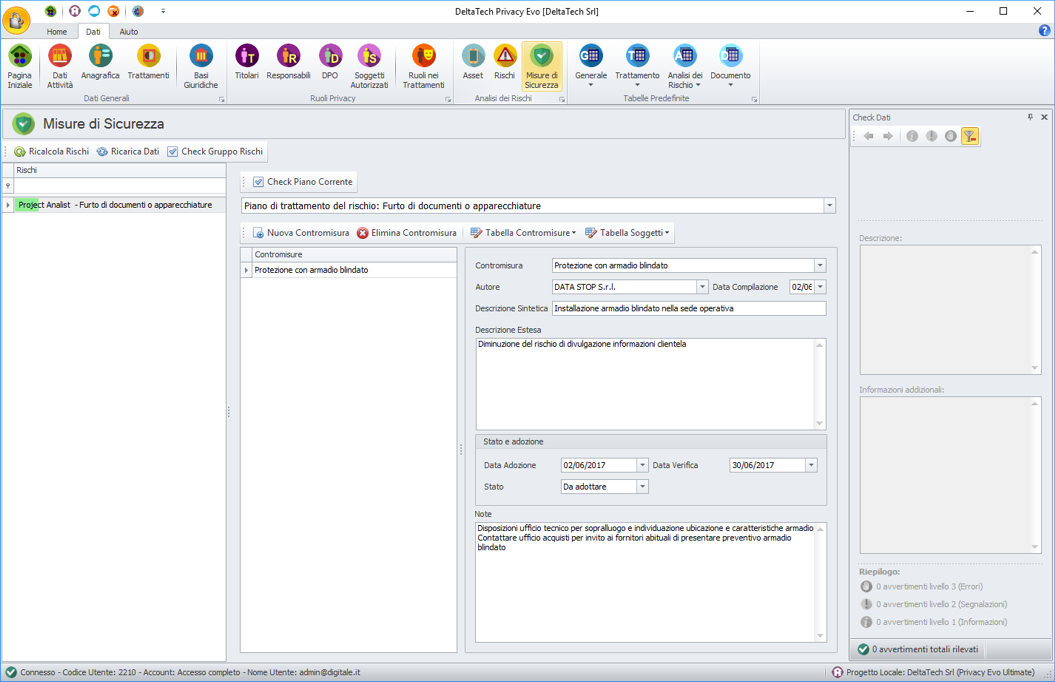This screenshot has width=1055, height=682.
Task: Pin the Check Dati panel
Action: point(1030,117)
